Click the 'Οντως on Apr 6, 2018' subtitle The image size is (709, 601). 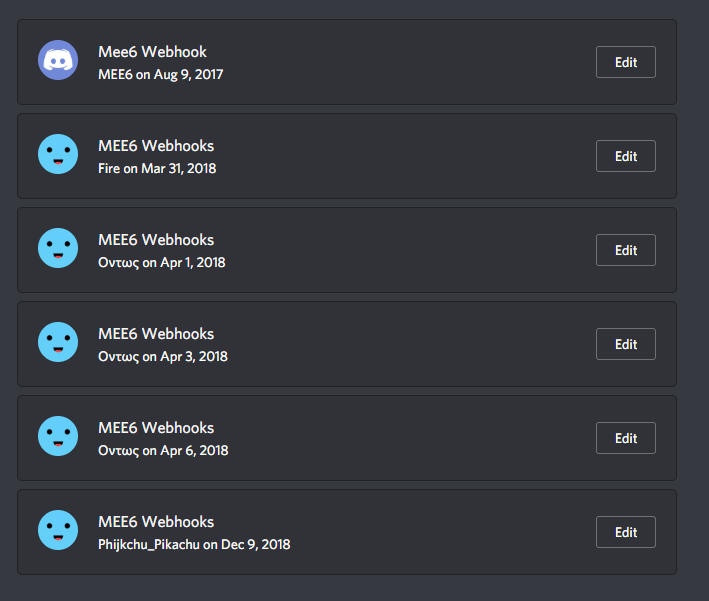click(163, 451)
